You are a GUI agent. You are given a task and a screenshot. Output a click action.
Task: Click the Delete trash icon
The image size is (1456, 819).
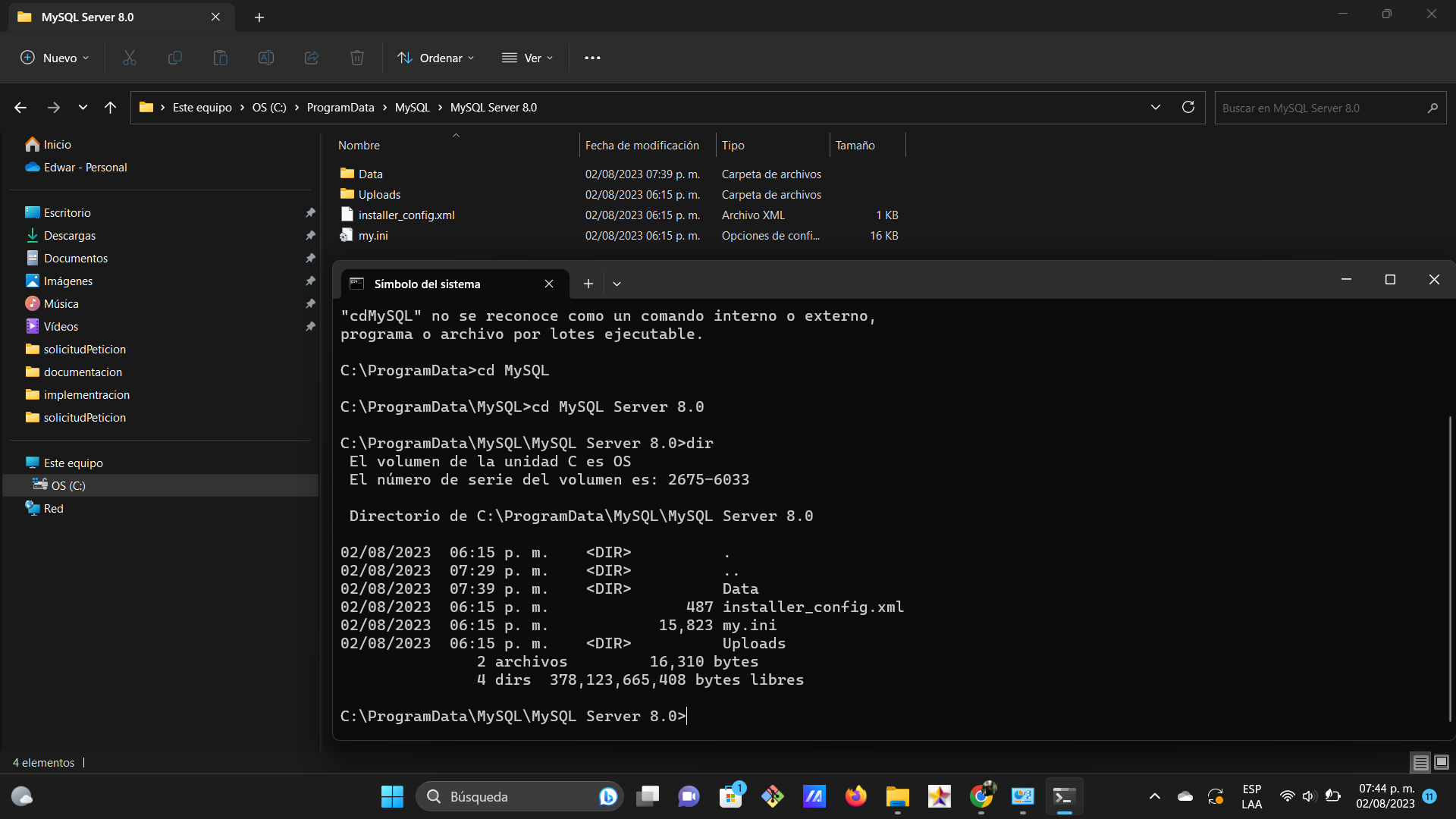coord(357,58)
